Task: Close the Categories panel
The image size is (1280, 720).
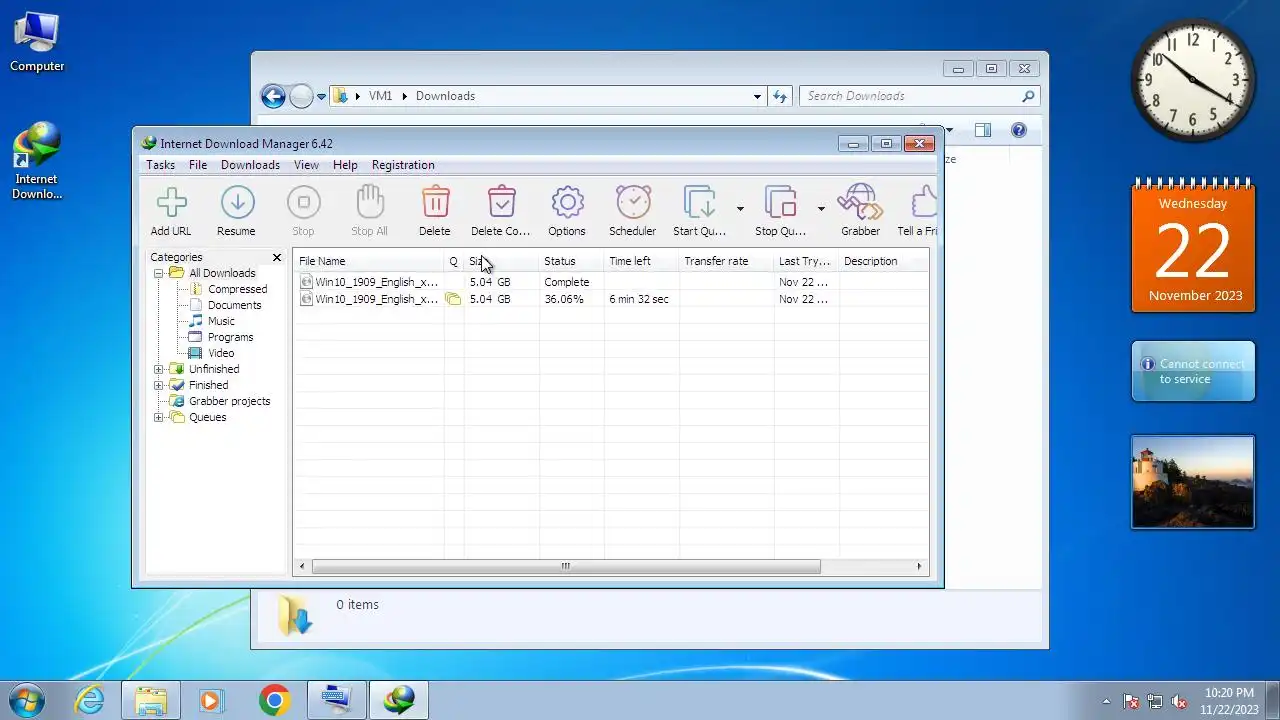Action: (x=277, y=258)
